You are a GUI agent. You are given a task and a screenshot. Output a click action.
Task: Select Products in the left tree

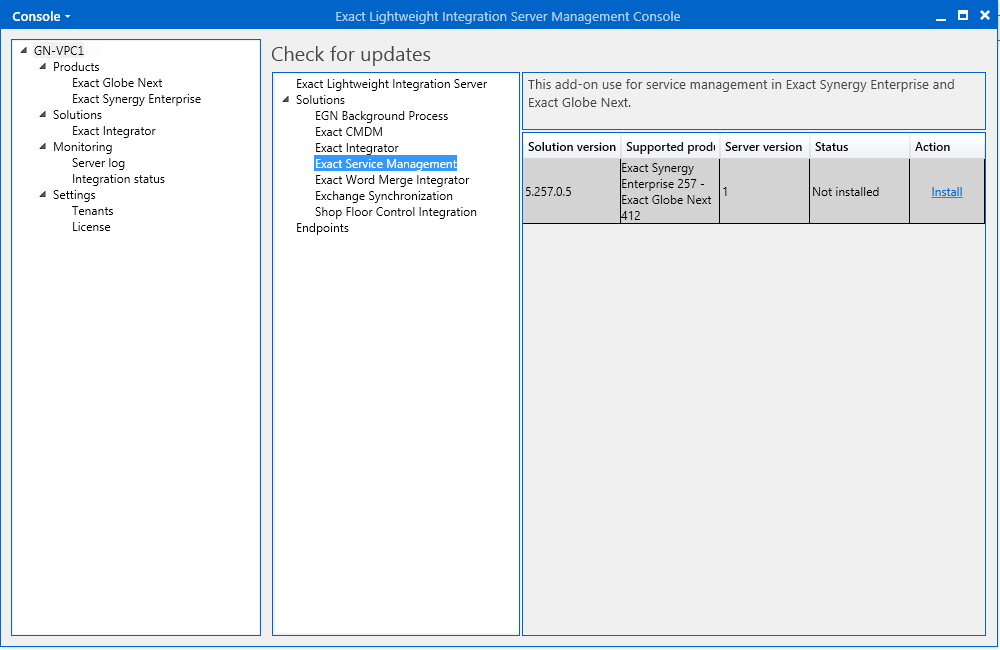pos(76,67)
